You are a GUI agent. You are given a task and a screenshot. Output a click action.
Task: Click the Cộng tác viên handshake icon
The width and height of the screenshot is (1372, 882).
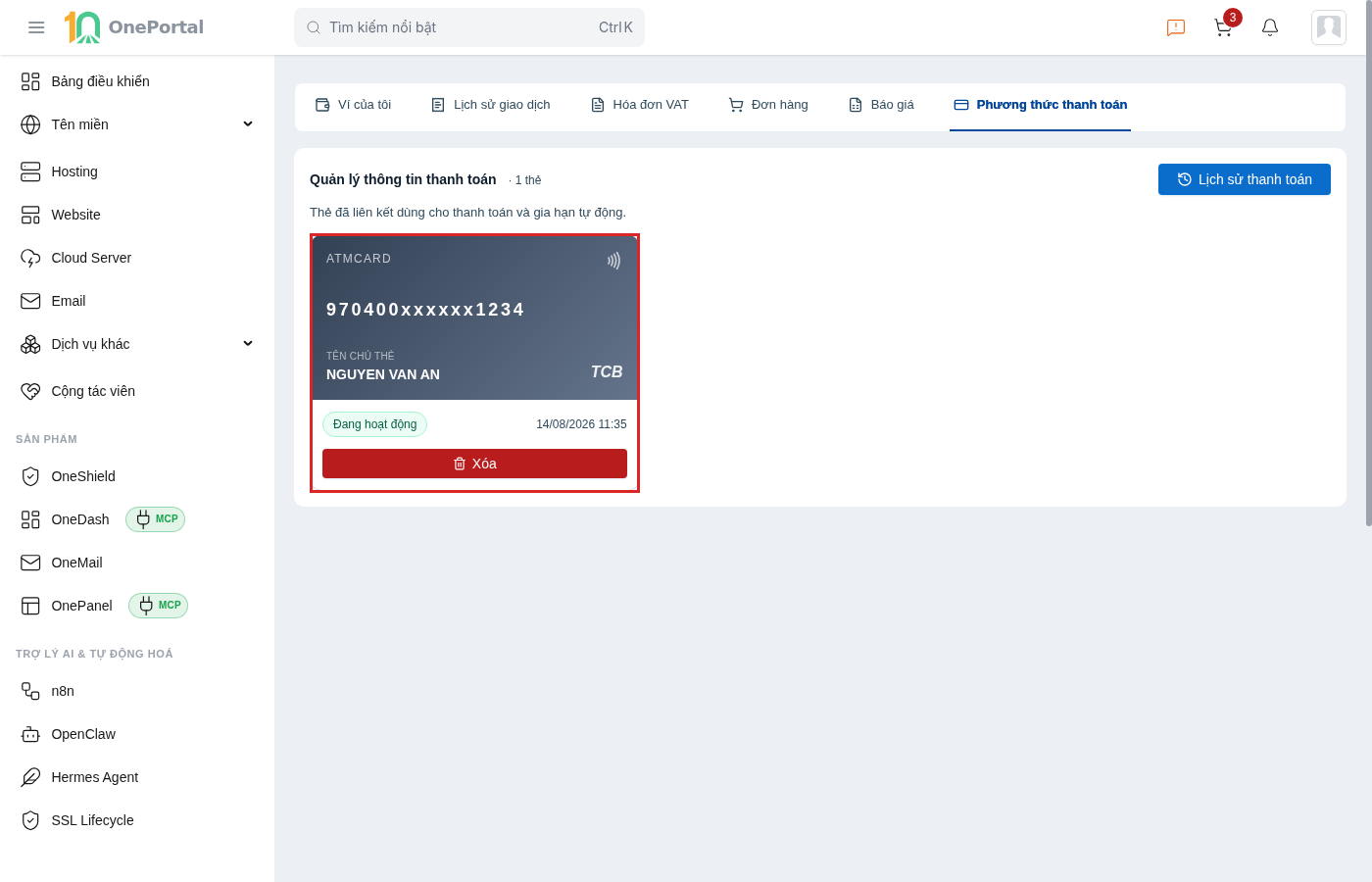(30, 391)
